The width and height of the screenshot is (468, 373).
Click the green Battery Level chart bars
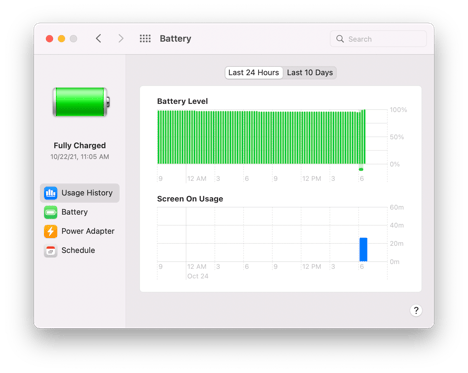[261, 137]
